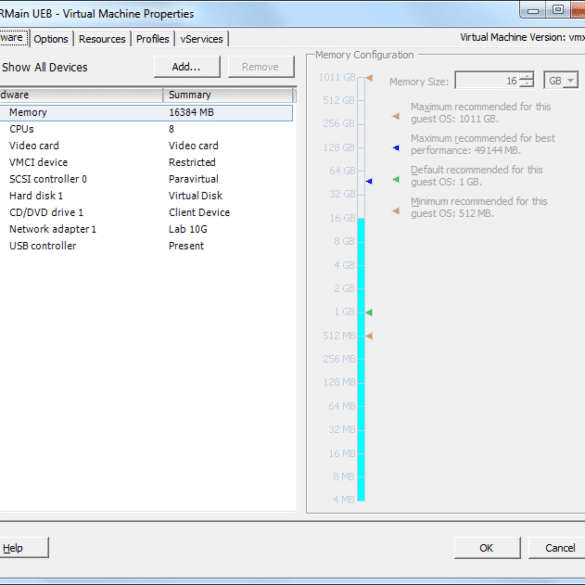This screenshot has width=585, height=585.
Task: Click the CPUs count value 8
Action: pyautogui.click(x=171, y=129)
